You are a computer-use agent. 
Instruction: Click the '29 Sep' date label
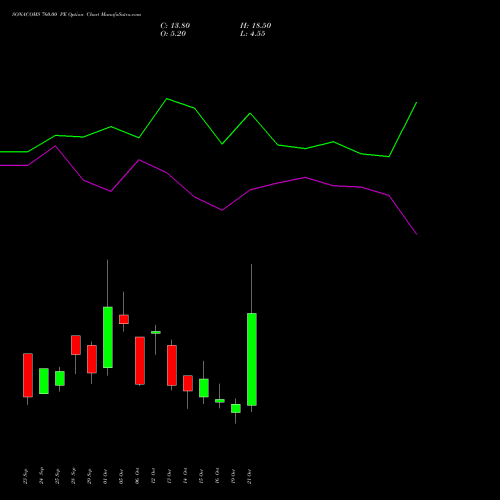point(90,476)
